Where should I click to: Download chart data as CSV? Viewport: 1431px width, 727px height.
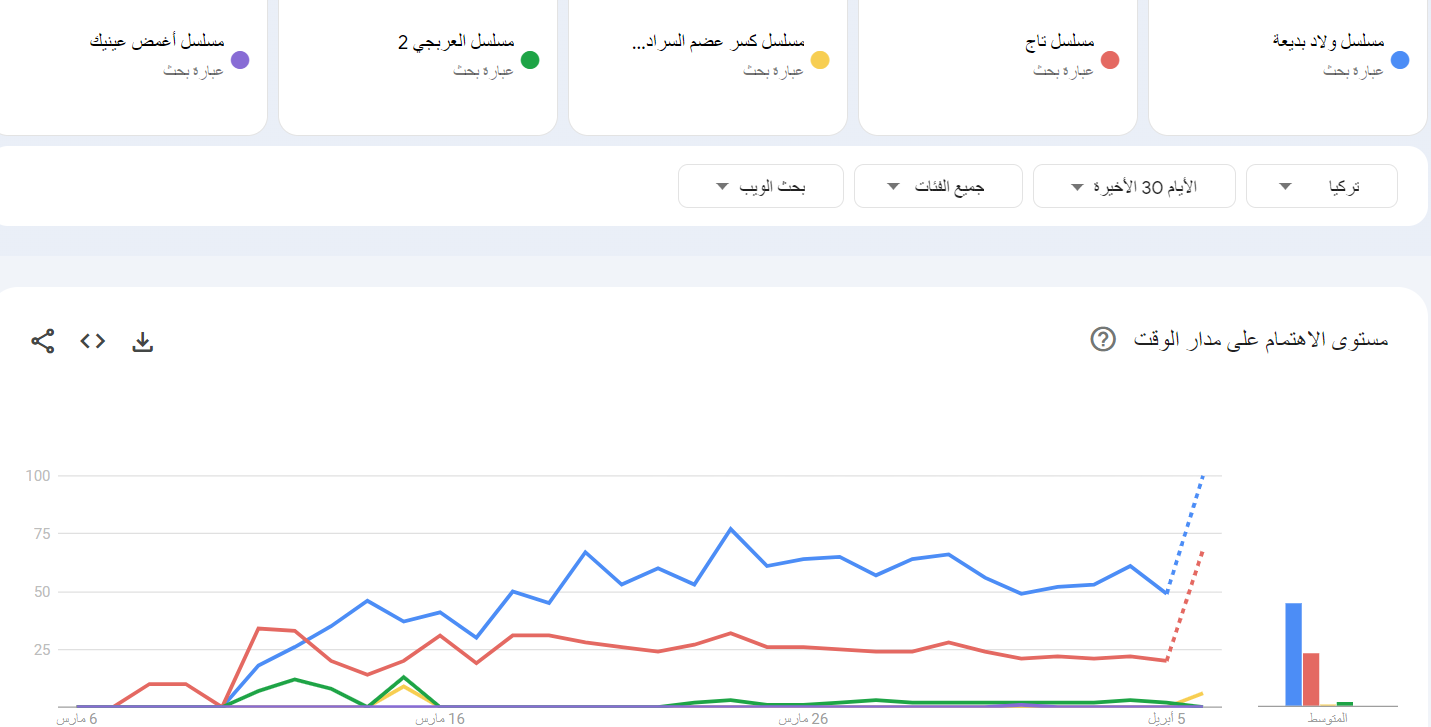coord(143,342)
